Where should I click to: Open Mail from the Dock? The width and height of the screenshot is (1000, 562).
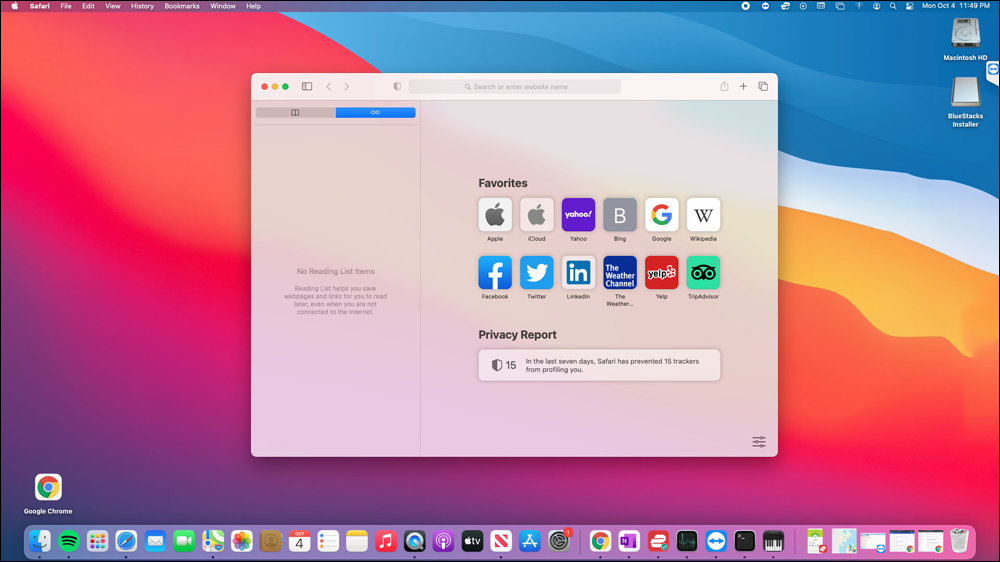coord(155,541)
